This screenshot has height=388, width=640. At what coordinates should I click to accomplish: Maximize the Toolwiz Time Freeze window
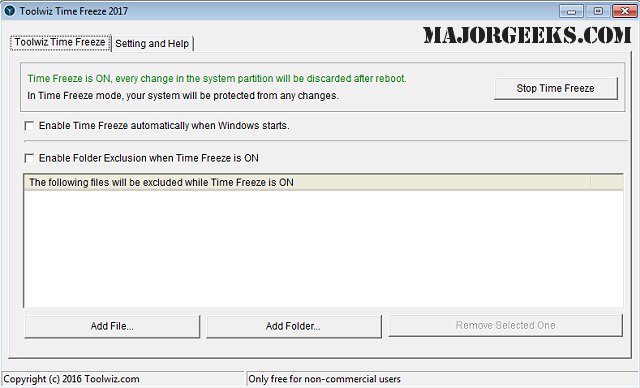click(x=598, y=11)
